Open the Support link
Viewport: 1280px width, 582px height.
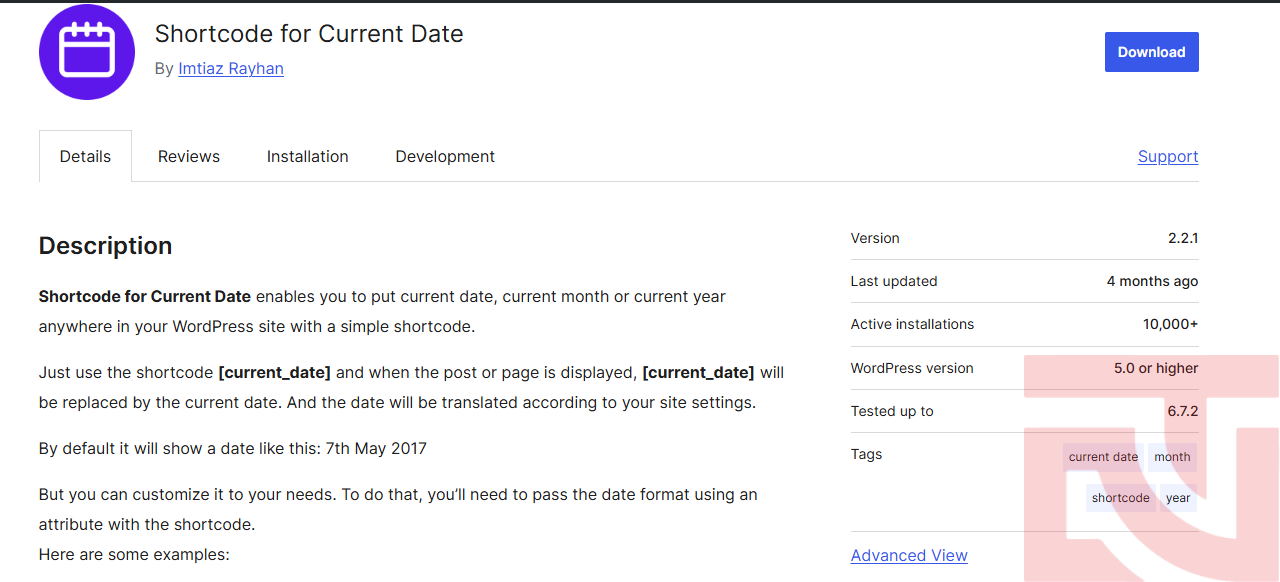(x=1168, y=156)
